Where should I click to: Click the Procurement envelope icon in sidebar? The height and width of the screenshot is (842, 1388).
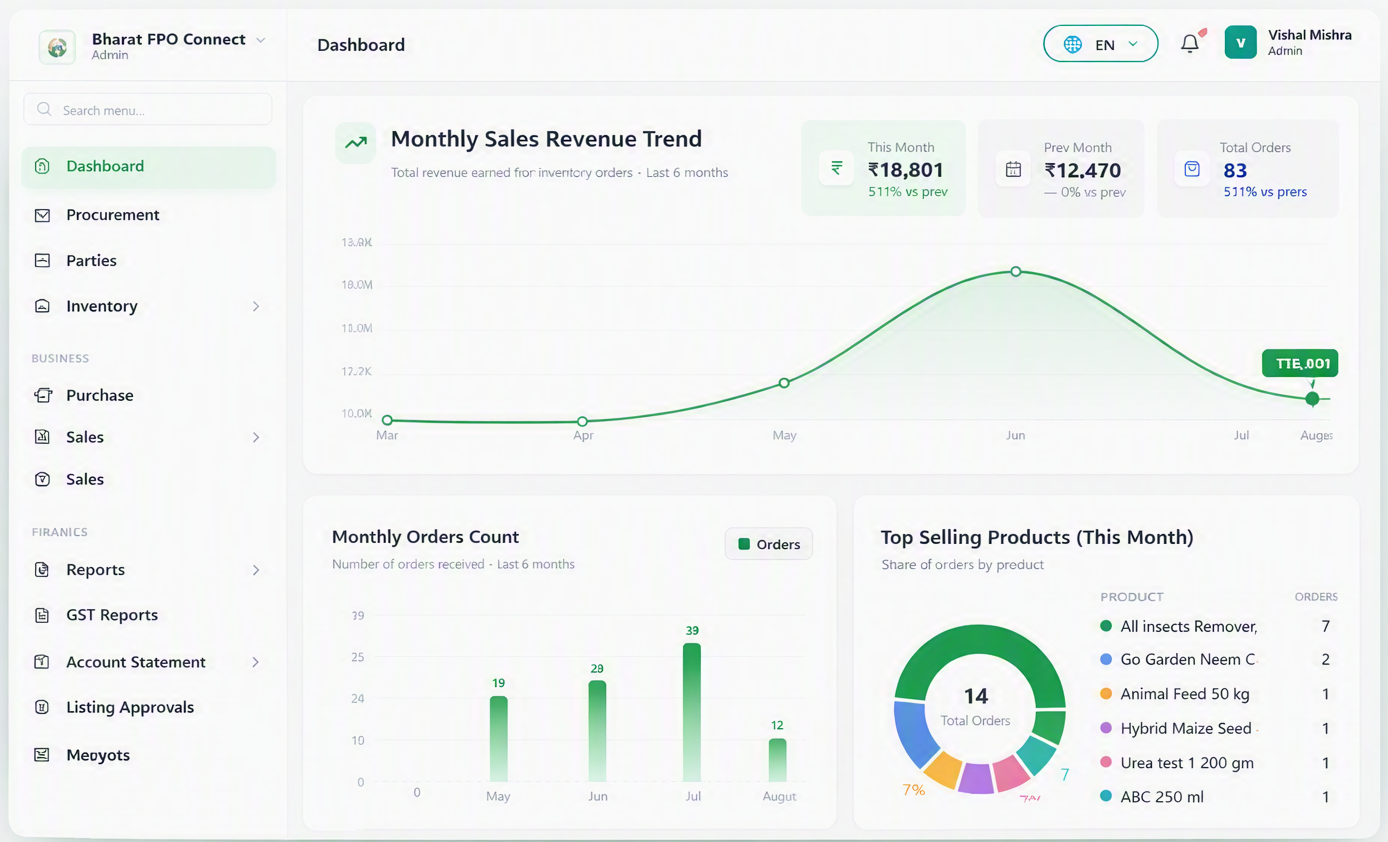tap(42, 215)
